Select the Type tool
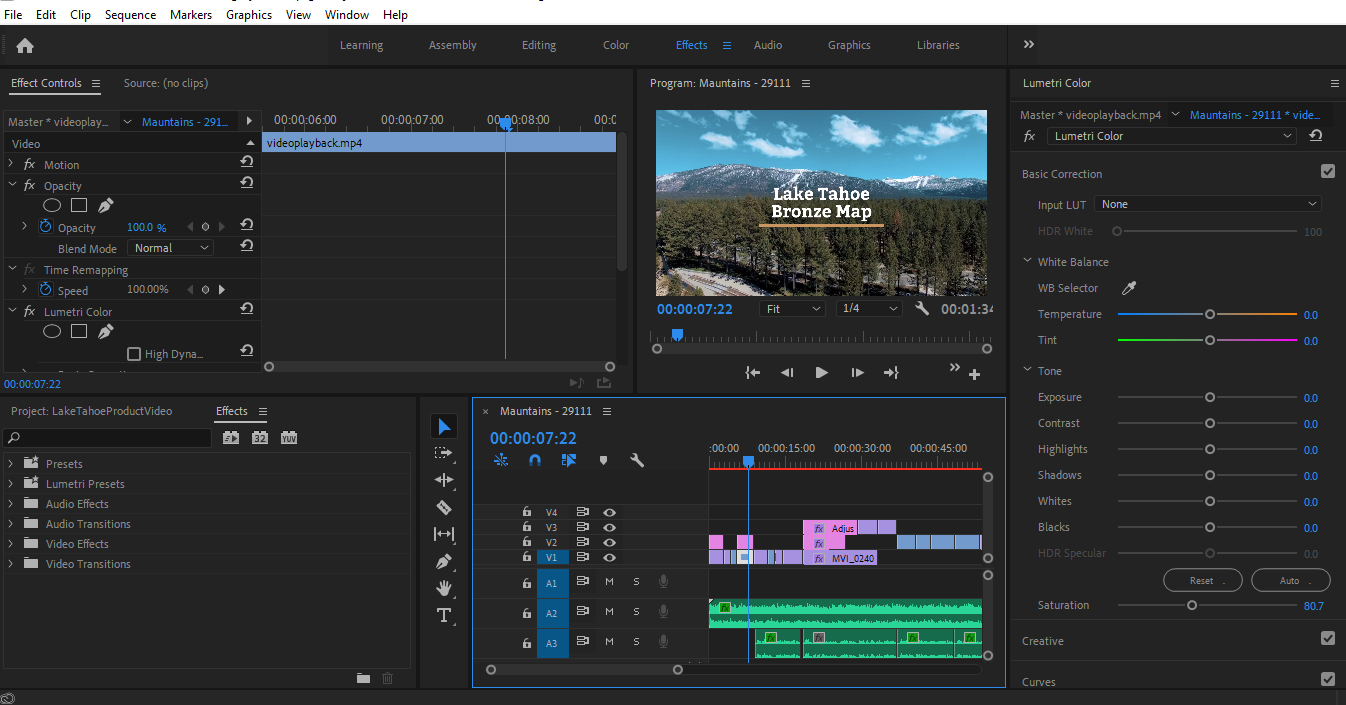 tap(444, 615)
